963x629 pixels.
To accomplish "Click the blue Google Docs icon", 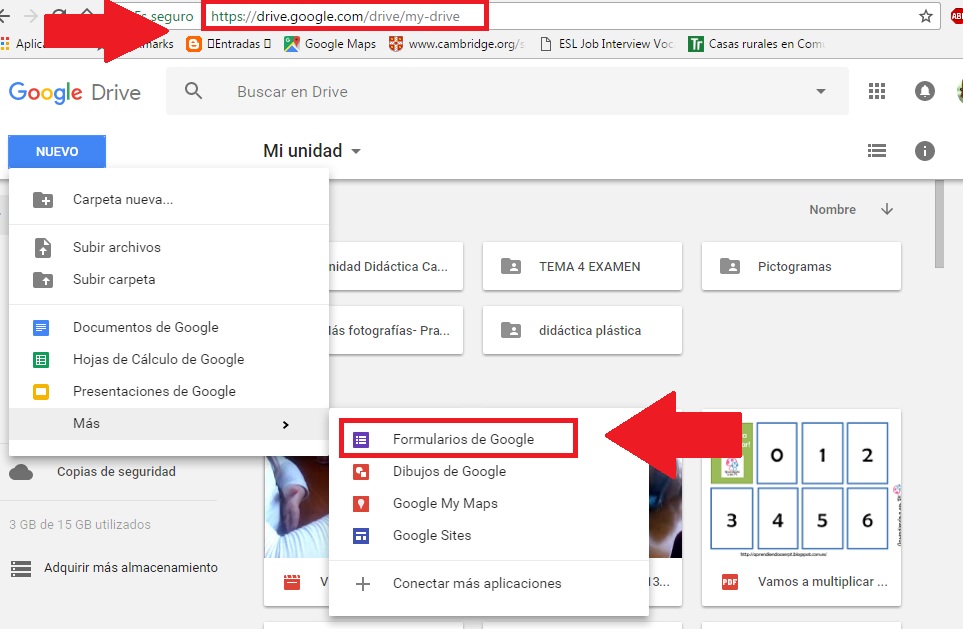I will tap(41, 327).
